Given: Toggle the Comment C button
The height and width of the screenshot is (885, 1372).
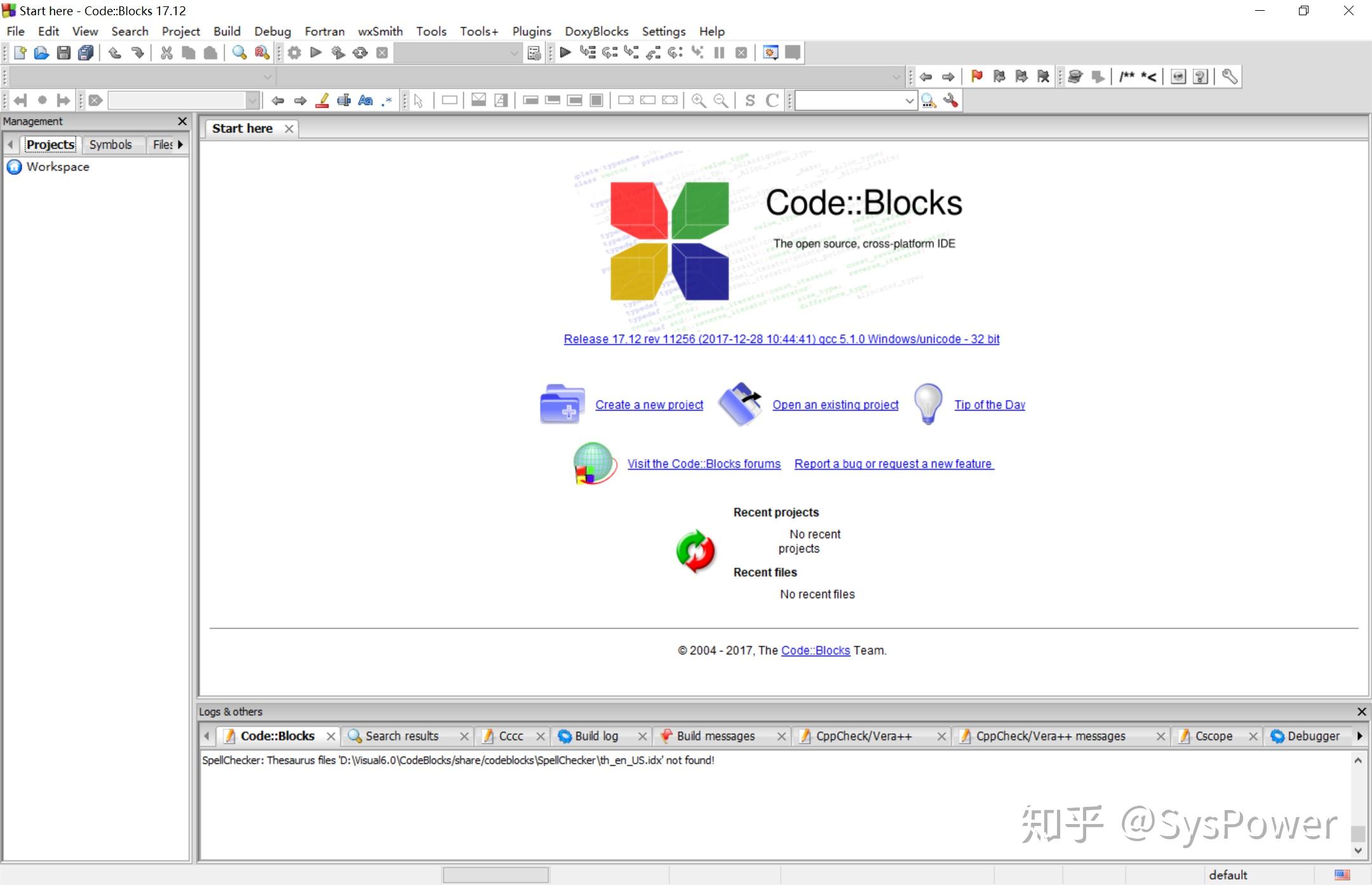Looking at the screenshot, I should 772,100.
